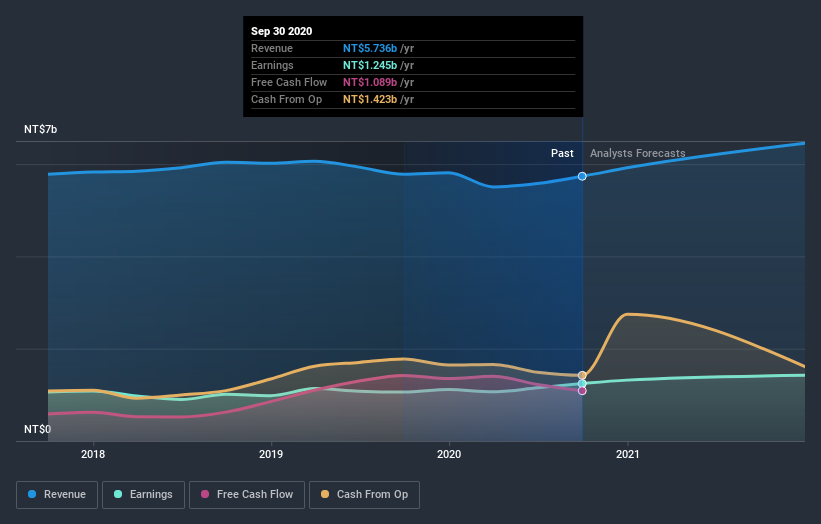Toggle the Earnings legend button
Viewport: 821px width, 524px height.
click(143, 495)
